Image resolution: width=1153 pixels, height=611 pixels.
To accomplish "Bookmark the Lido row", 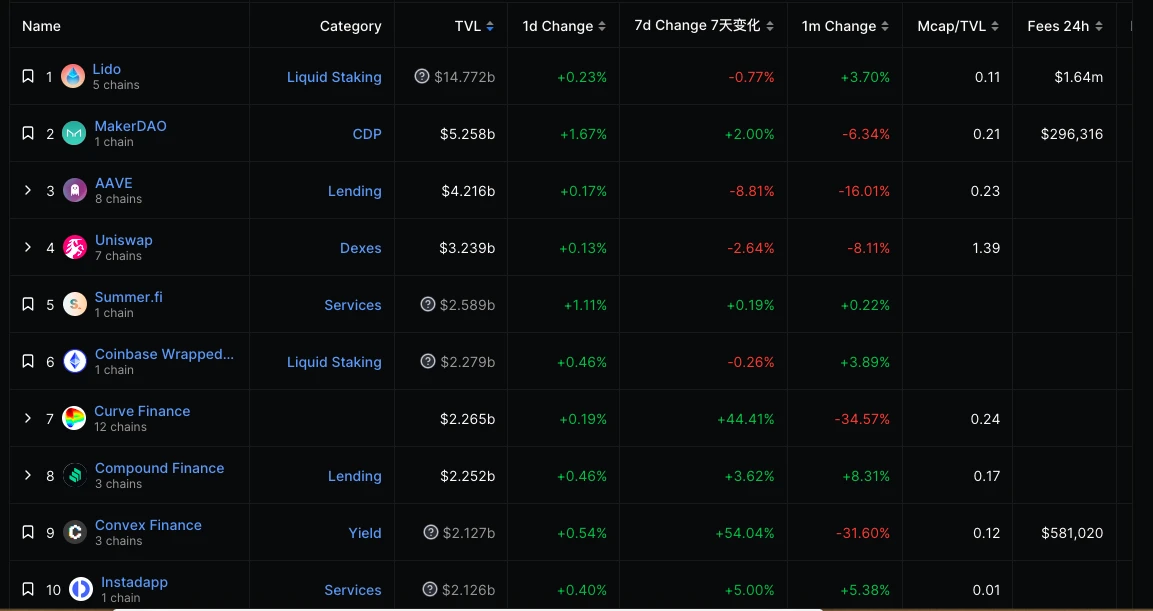I will click(x=28, y=77).
